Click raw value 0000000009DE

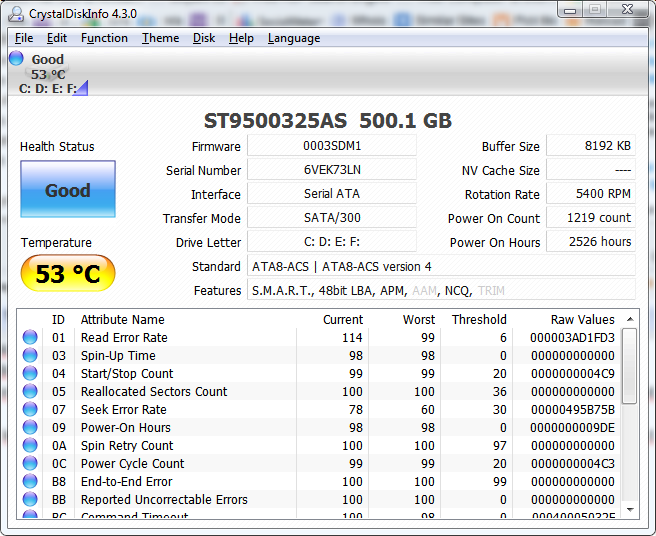pyautogui.click(x=572, y=427)
